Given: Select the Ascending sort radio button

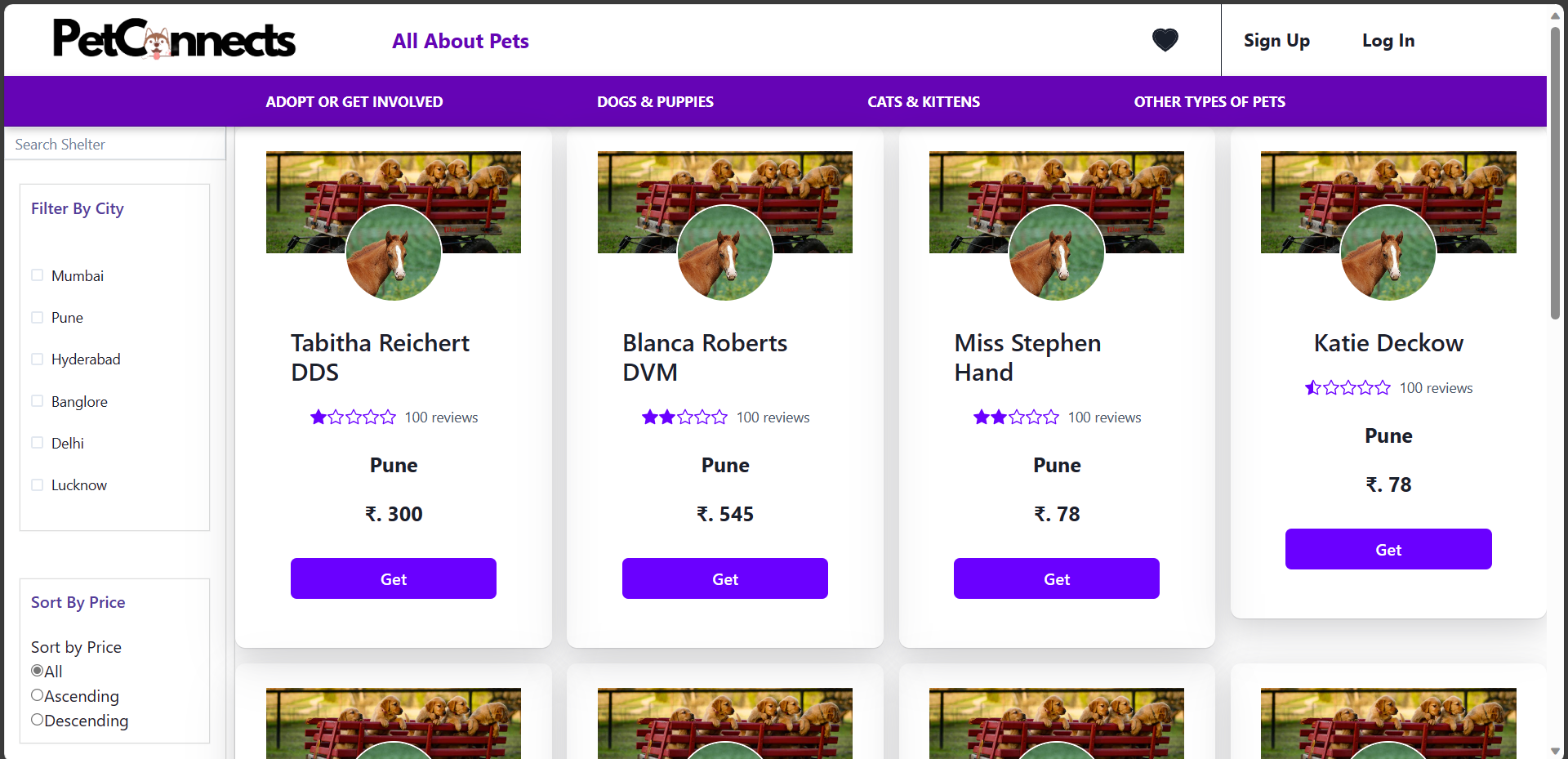Looking at the screenshot, I should (37, 694).
